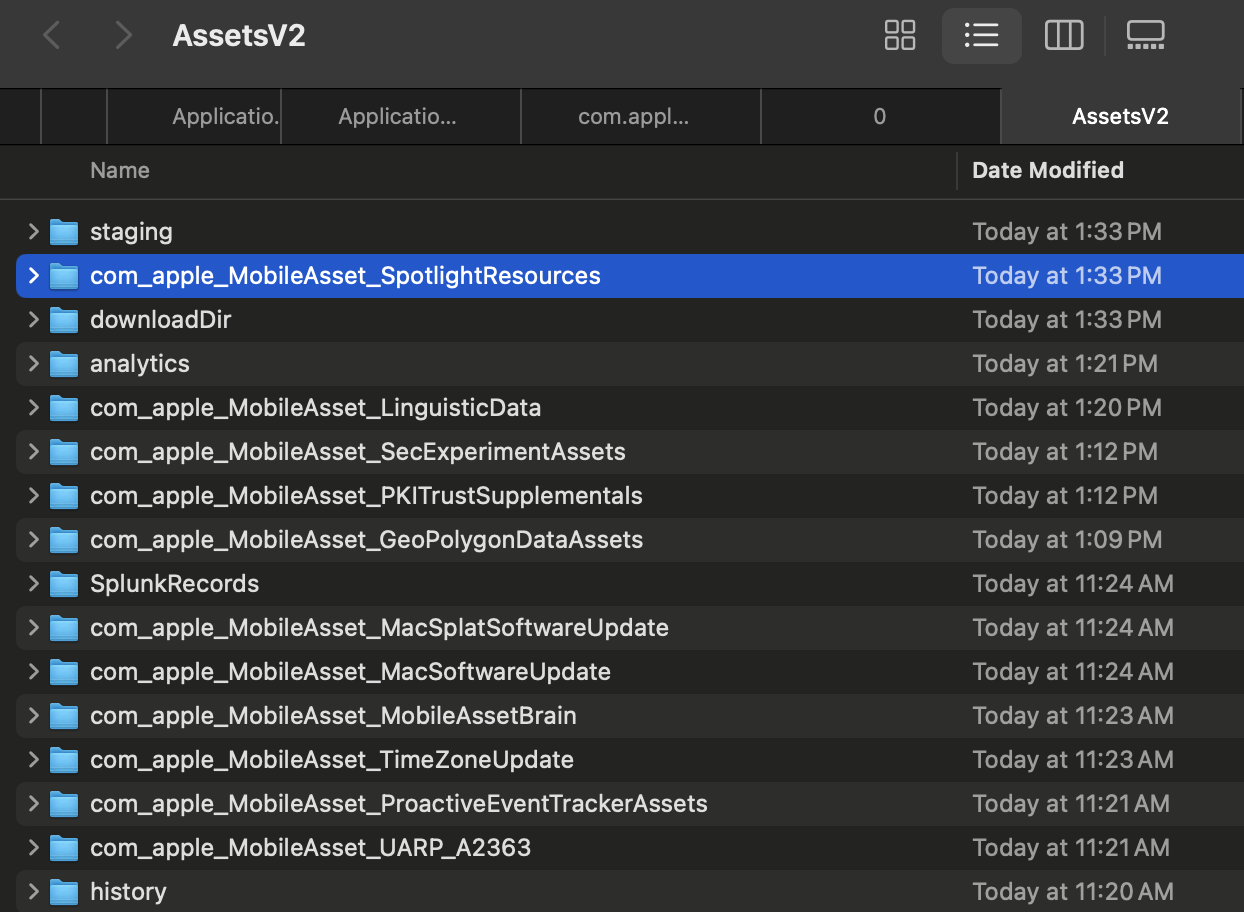The width and height of the screenshot is (1244, 912).
Task: Switch to the tab named 0
Action: coord(880,116)
